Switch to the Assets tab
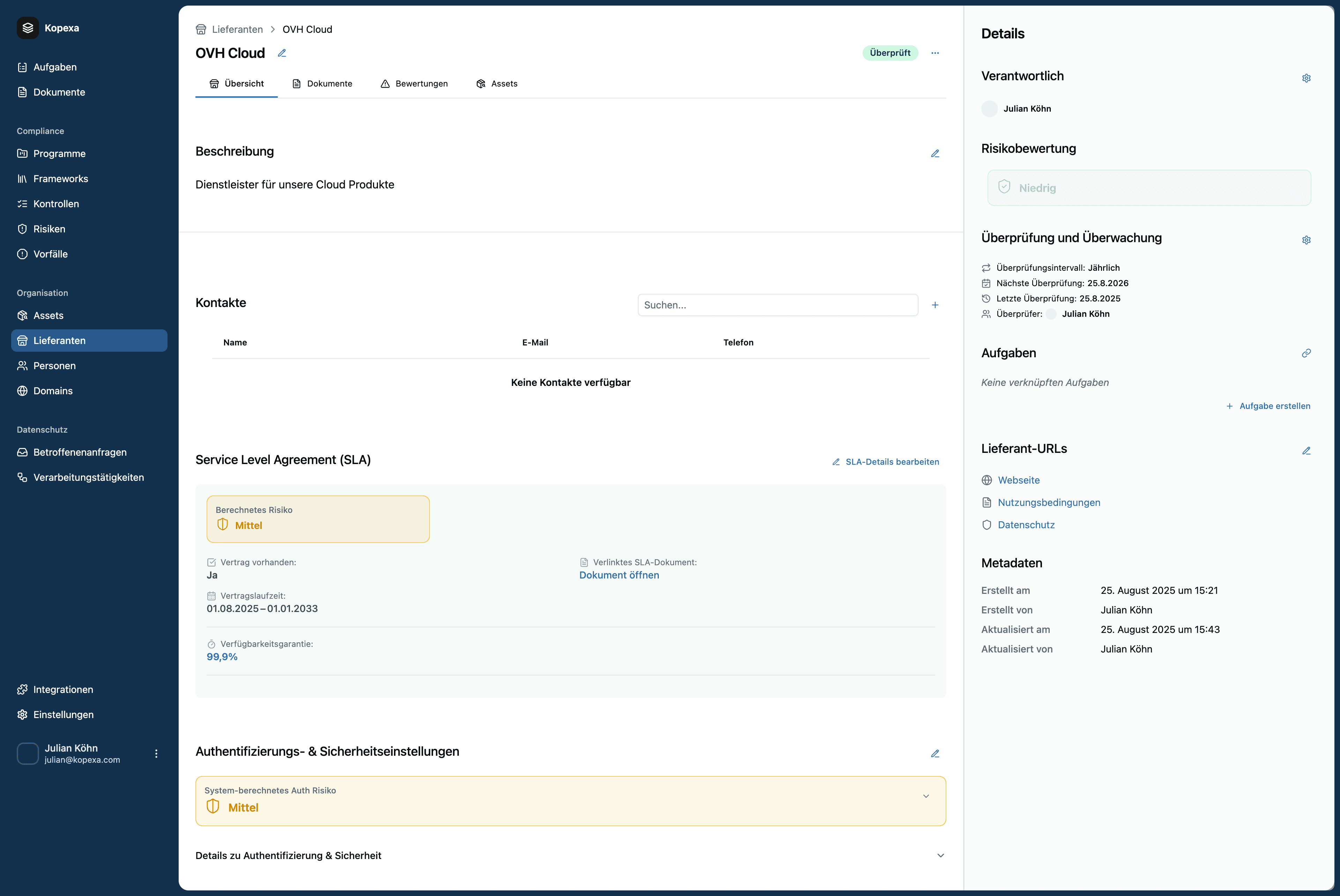The height and width of the screenshot is (896, 1340). 497,84
